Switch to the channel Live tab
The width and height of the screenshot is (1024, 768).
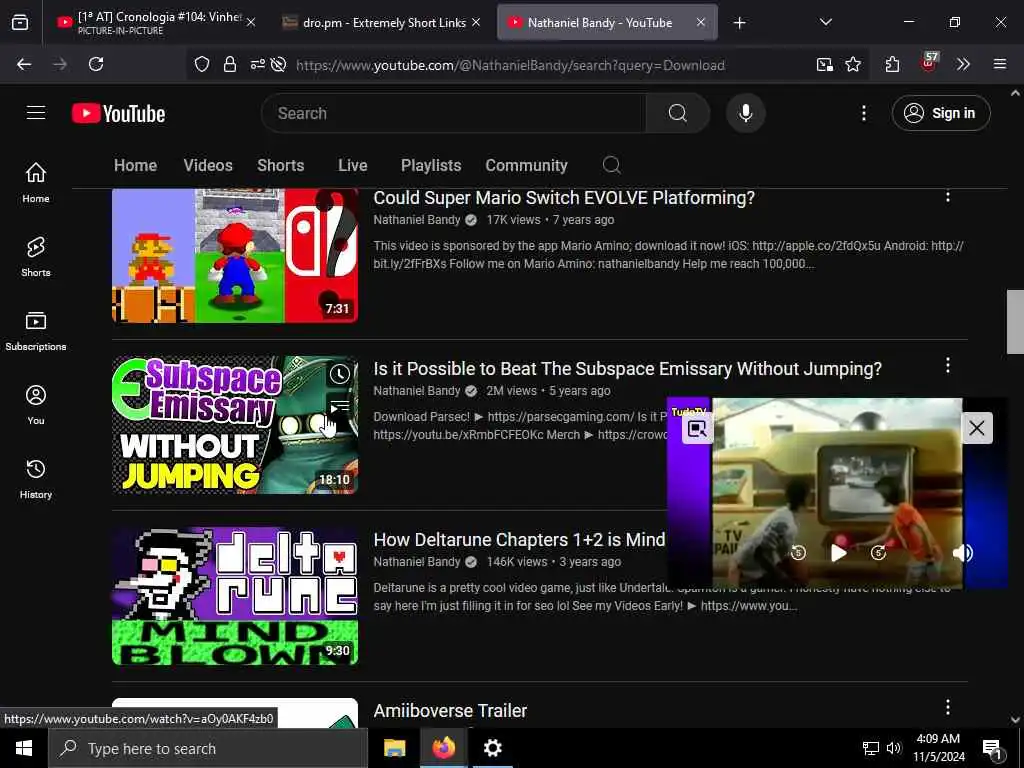(353, 165)
